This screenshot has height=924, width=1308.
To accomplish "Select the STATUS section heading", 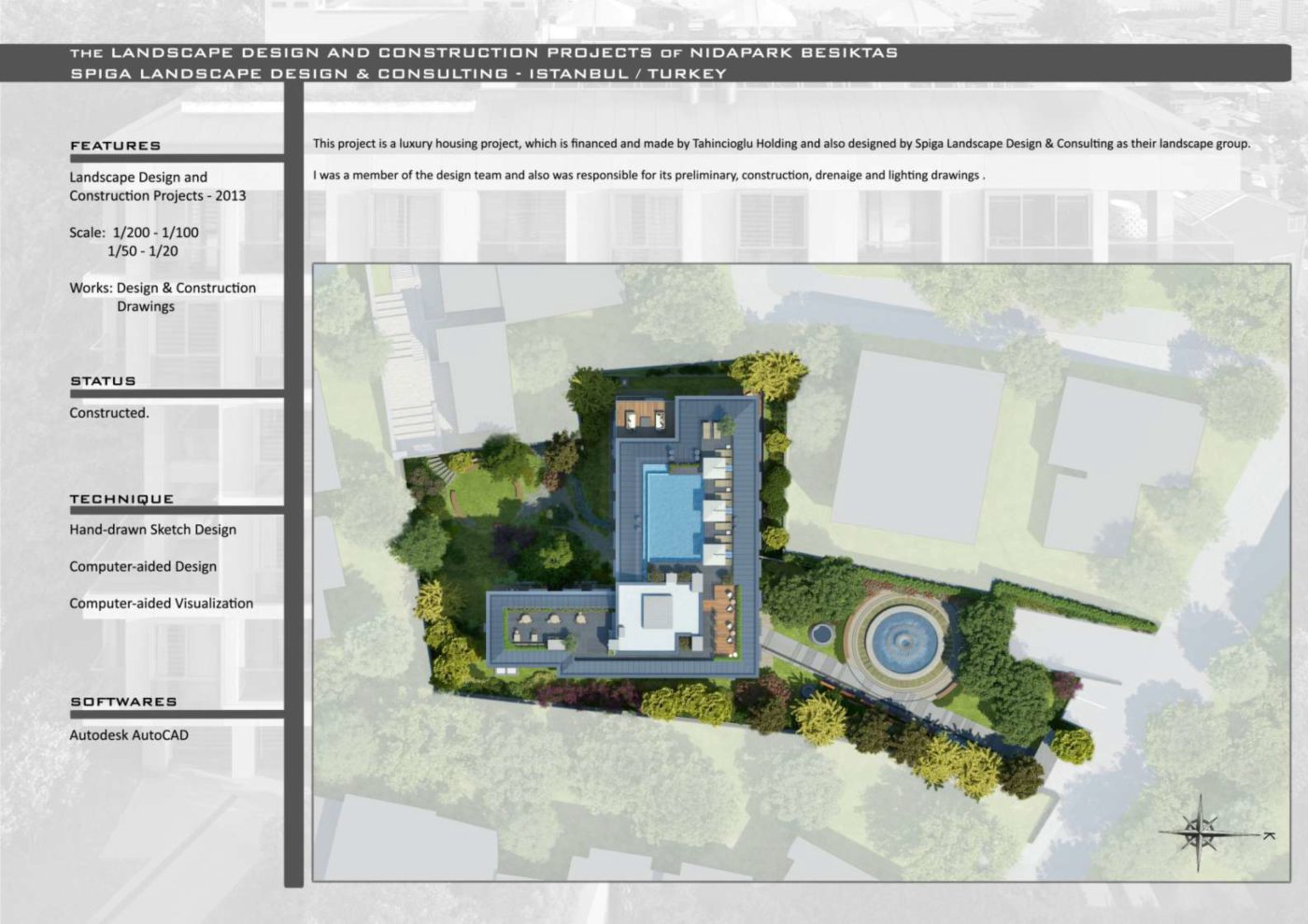I will coord(103,381).
